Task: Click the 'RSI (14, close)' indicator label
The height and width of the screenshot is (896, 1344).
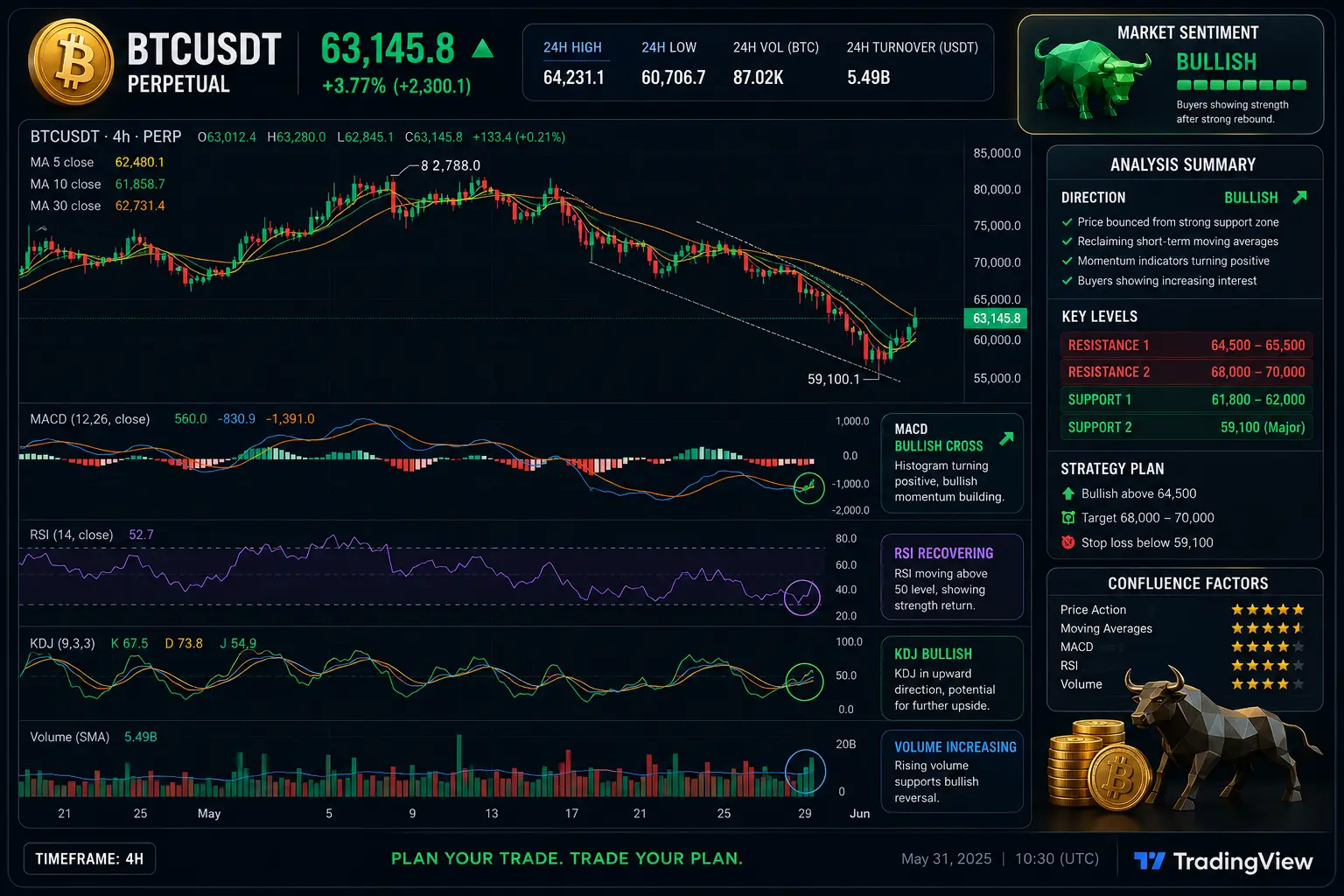Action: 72,535
